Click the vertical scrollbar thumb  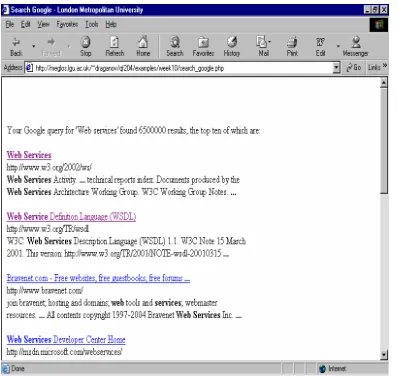(384, 140)
